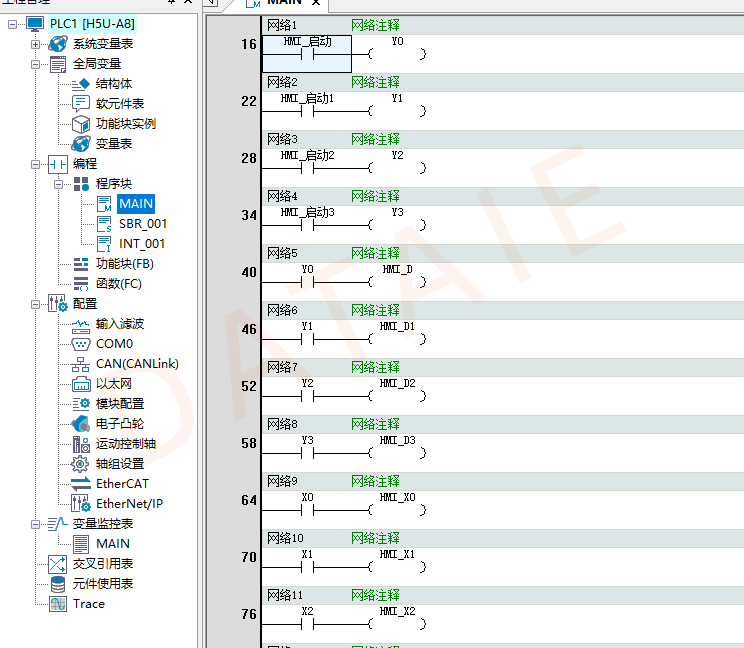
Task: Open the INT_001 interrupt program
Action: coord(142,244)
